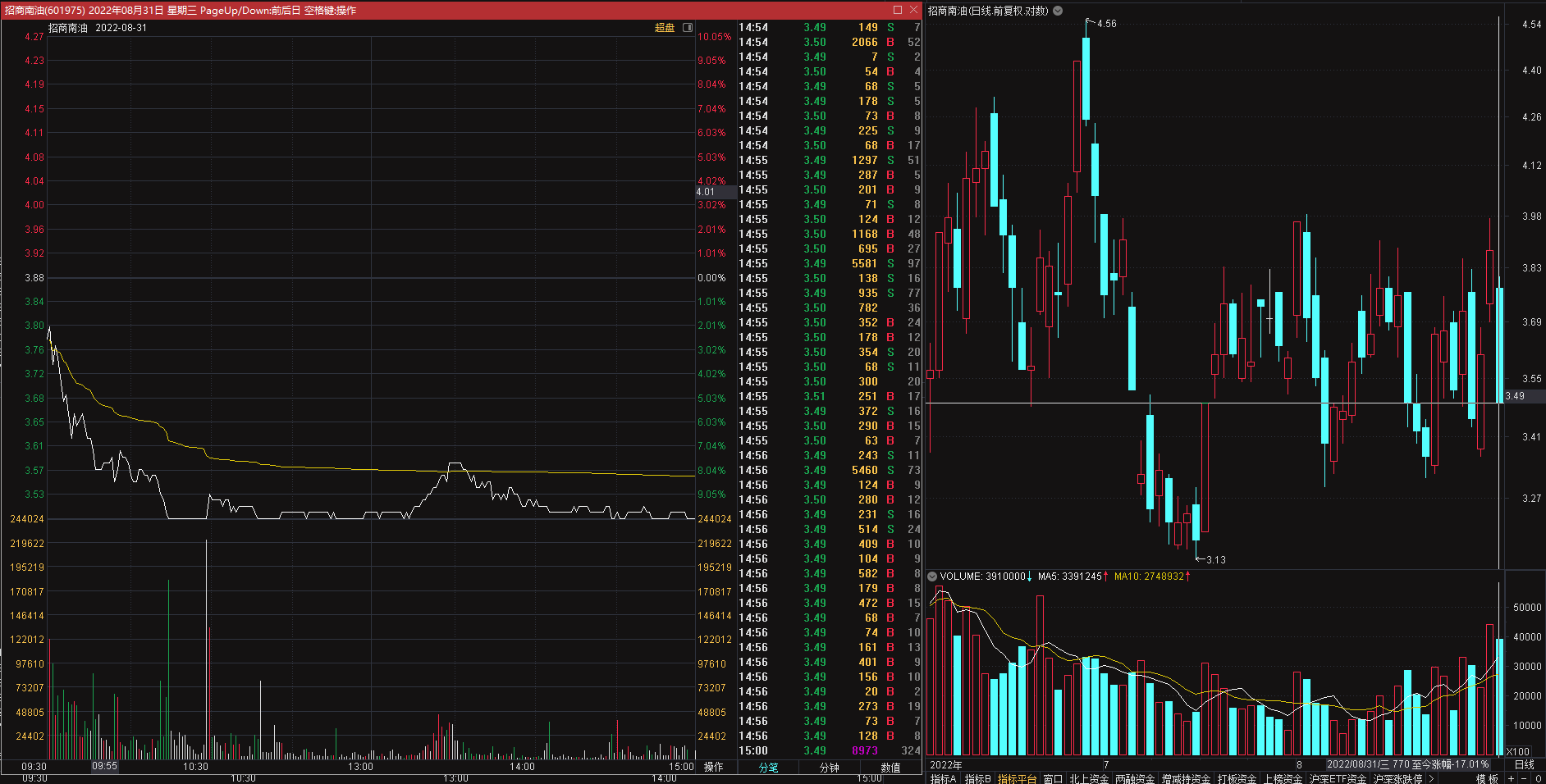Click the 14:56 trade row with volume 5460
The width and height of the screenshot is (1546, 784).
pyautogui.click(x=830, y=470)
